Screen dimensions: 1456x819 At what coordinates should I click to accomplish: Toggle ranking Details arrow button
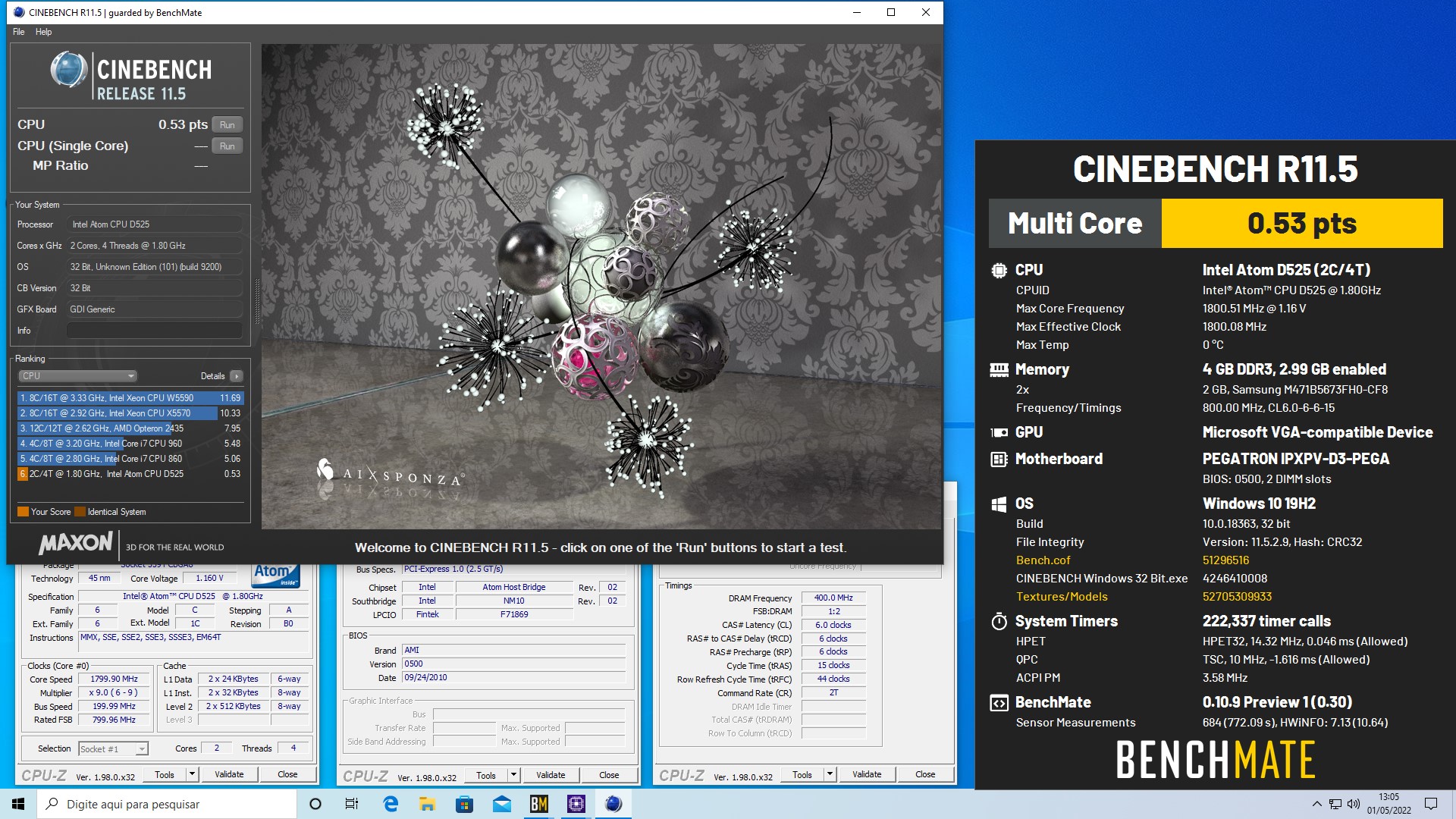(x=237, y=376)
